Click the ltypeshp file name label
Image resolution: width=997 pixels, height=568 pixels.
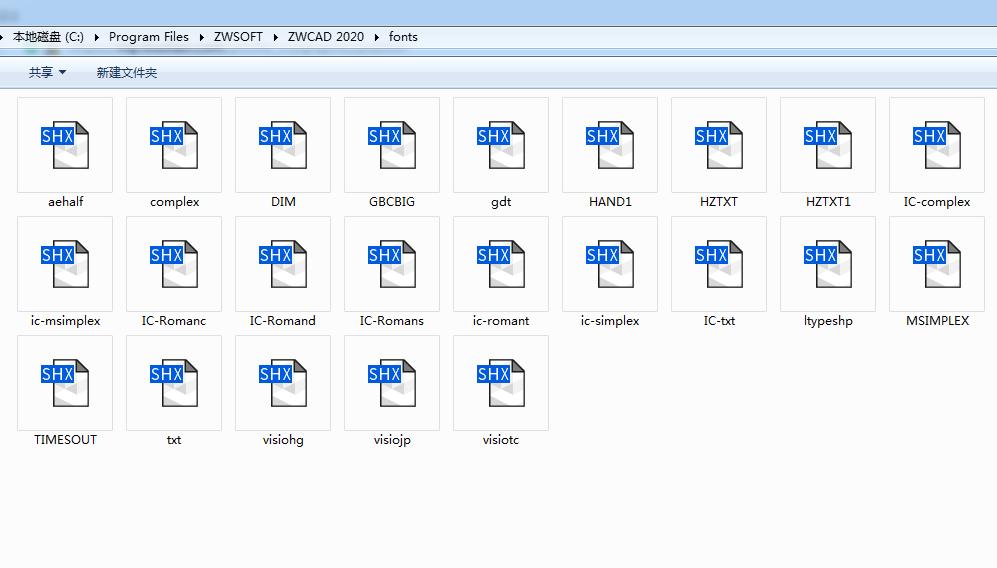pyautogui.click(x=828, y=321)
